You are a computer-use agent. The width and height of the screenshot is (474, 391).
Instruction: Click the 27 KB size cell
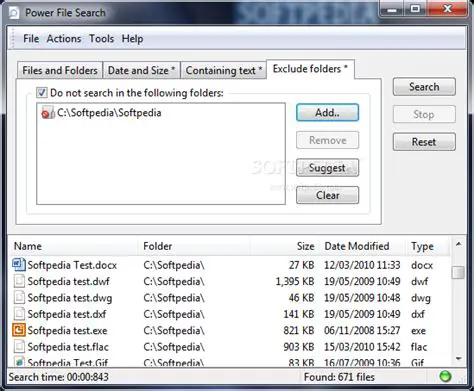tap(301, 265)
